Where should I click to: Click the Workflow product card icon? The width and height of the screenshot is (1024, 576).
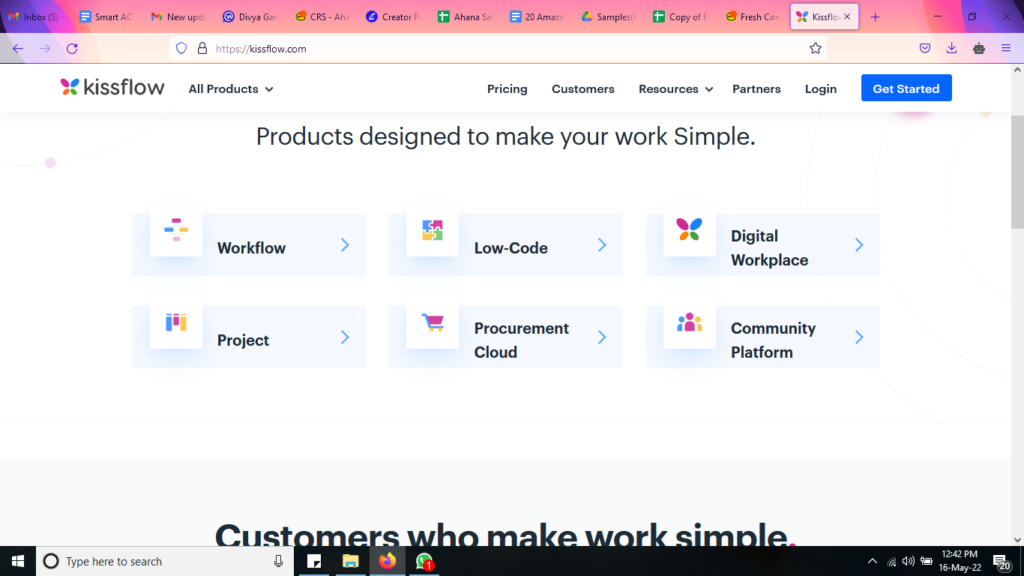[x=176, y=230]
